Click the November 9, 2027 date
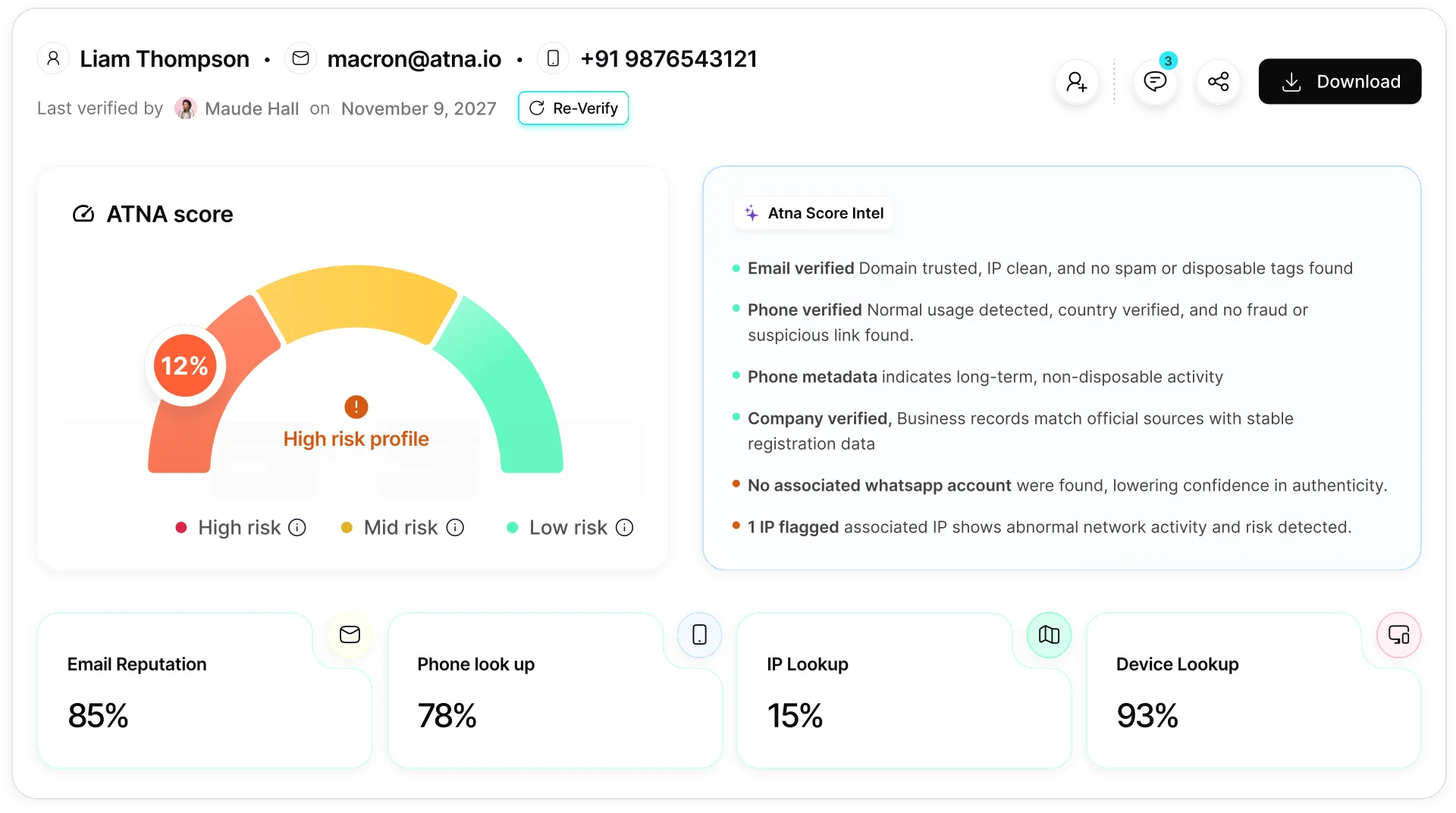 point(419,108)
